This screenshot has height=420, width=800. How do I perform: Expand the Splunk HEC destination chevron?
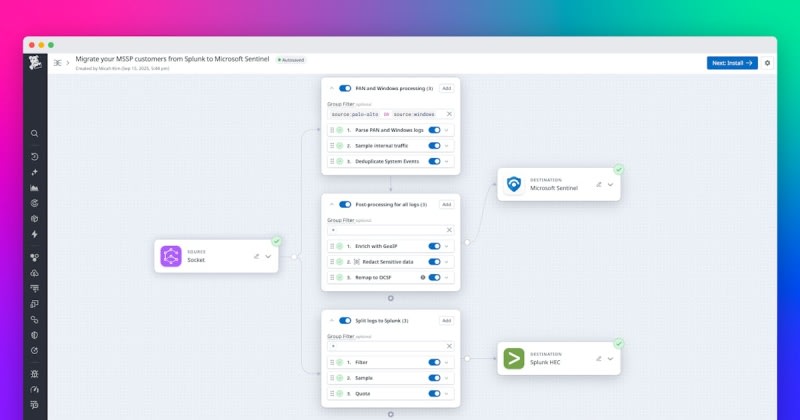(x=610, y=358)
